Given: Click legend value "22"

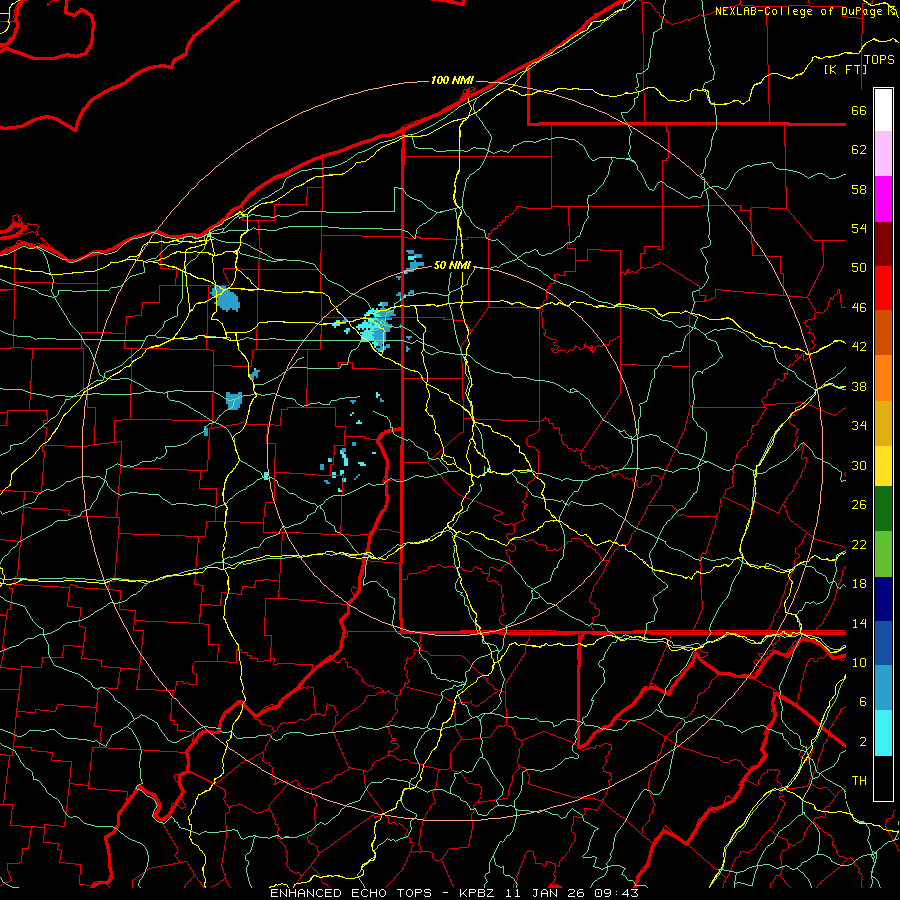Looking at the screenshot, I should click(859, 544).
